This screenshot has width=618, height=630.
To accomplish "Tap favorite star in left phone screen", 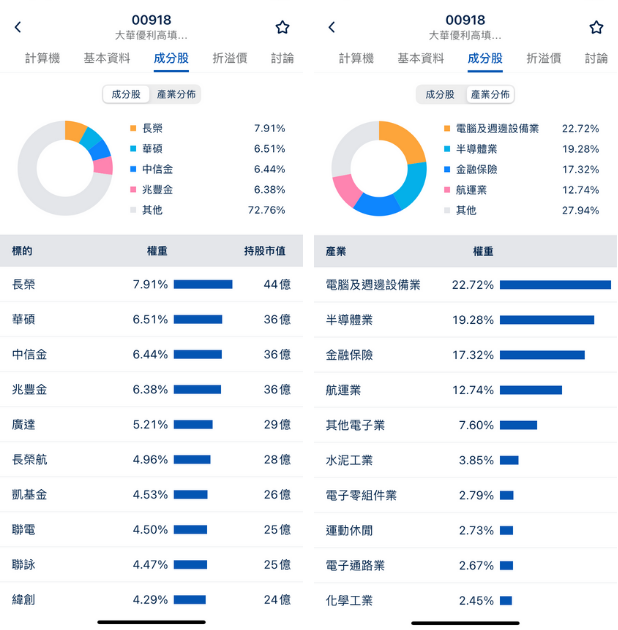I will click(282, 27).
